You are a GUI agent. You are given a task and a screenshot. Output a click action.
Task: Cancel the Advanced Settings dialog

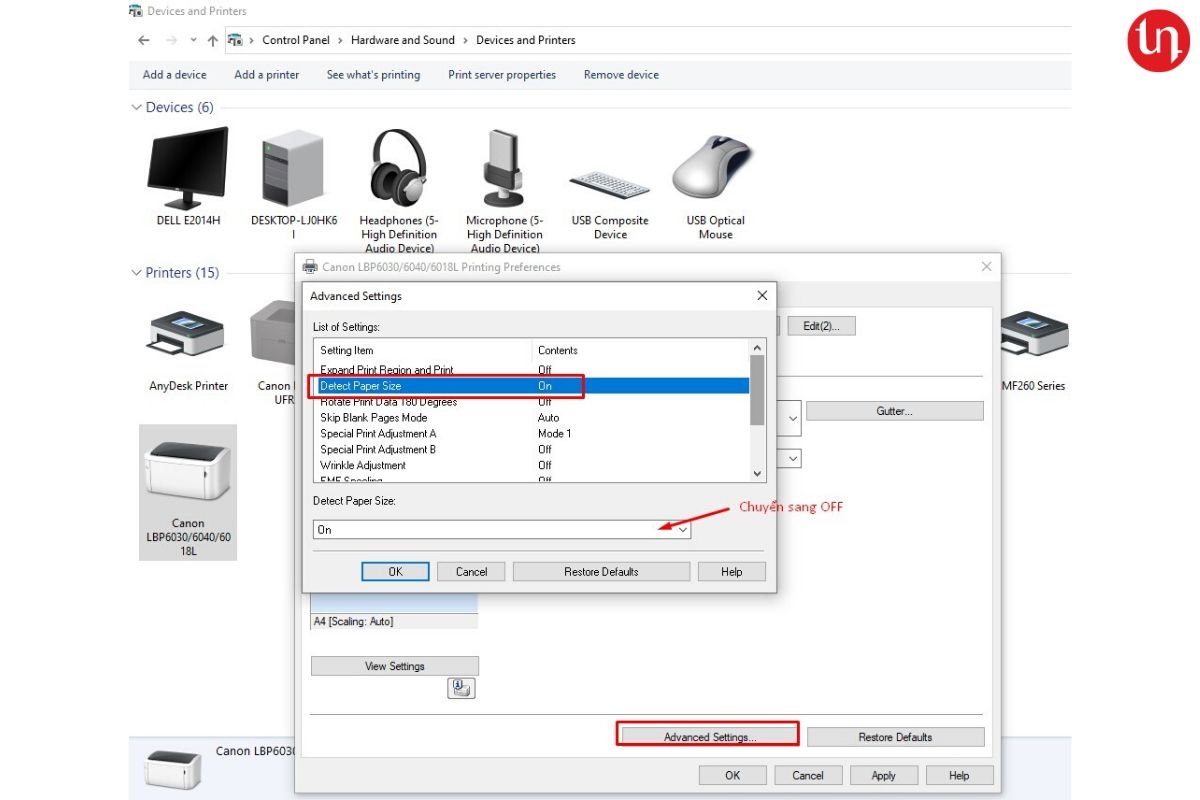tap(471, 572)
